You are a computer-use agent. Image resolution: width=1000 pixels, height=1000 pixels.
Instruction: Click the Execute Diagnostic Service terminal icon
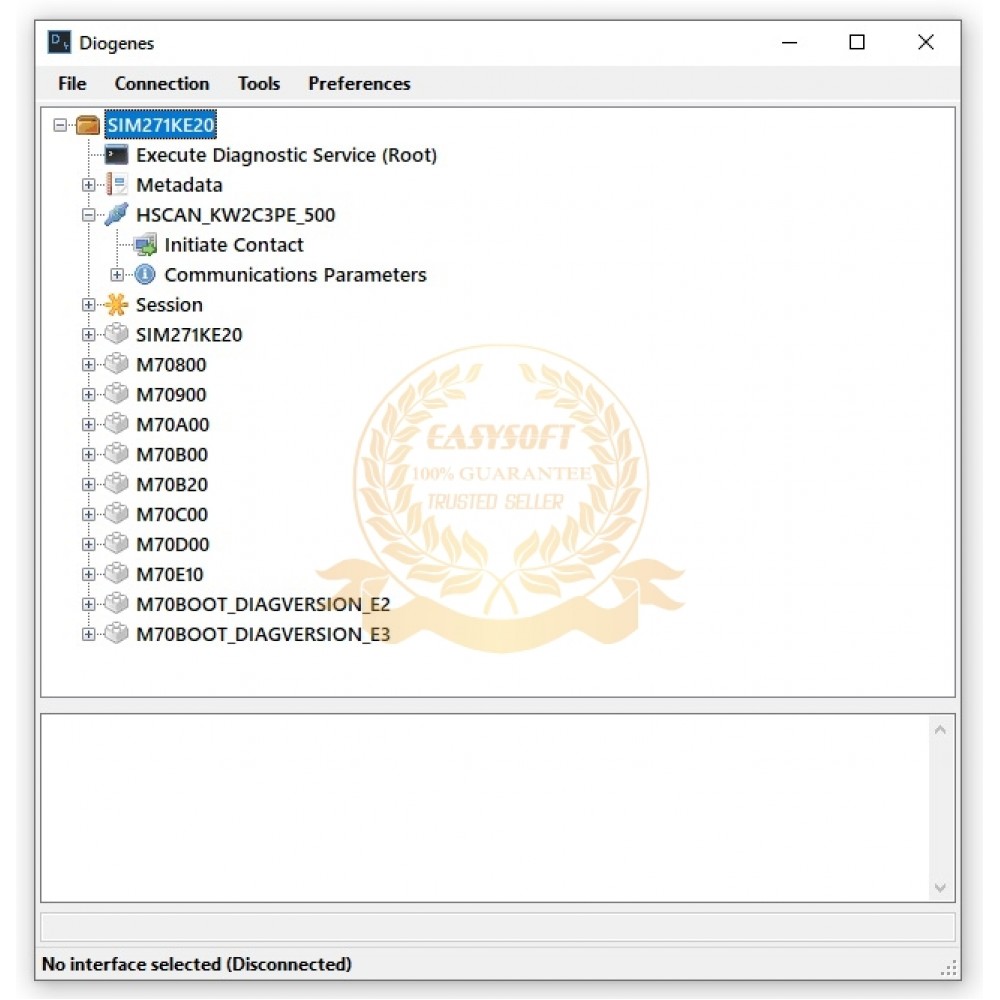(x=117, y=156)
